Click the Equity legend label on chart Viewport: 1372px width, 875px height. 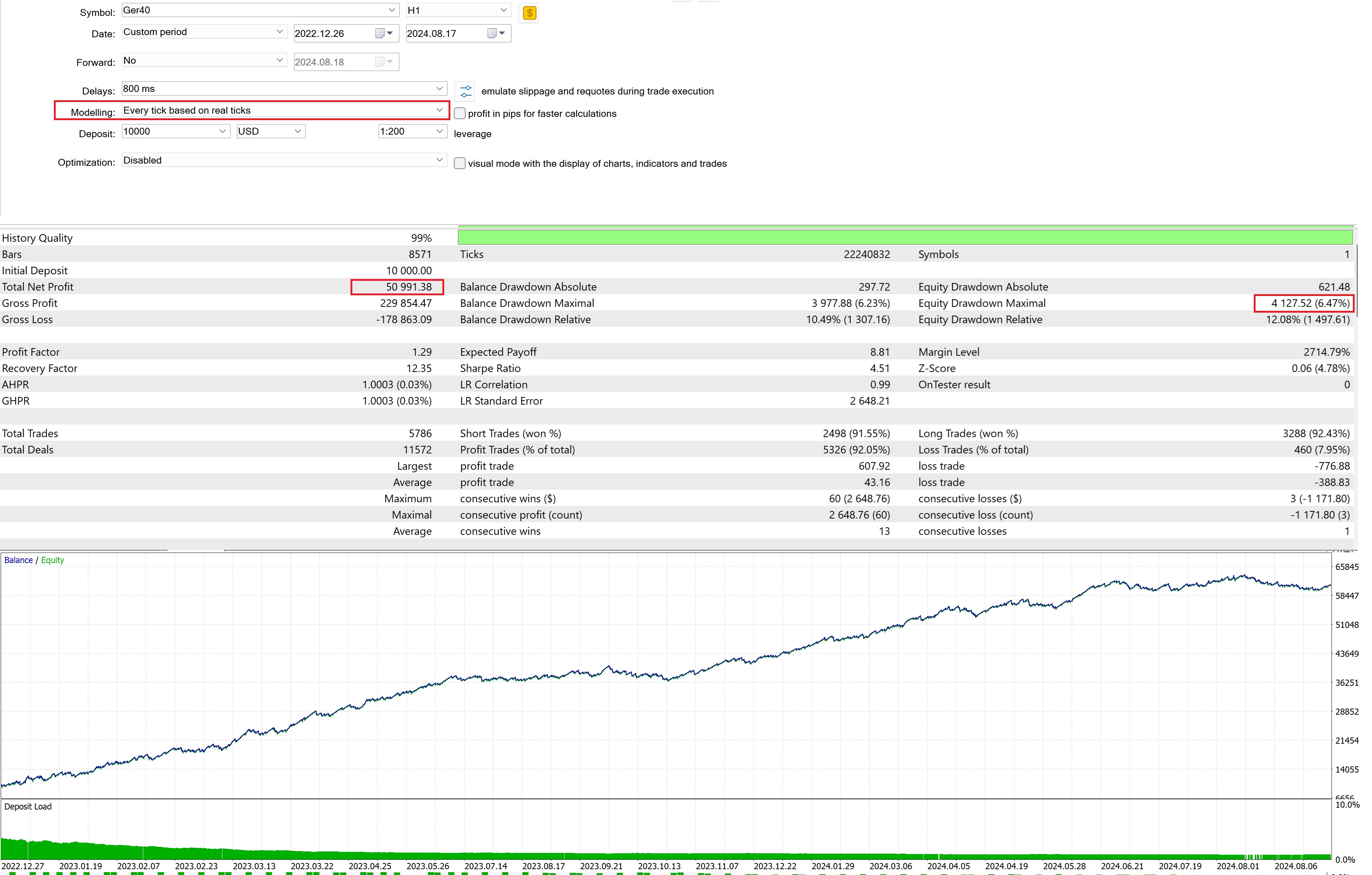point(52,560)
